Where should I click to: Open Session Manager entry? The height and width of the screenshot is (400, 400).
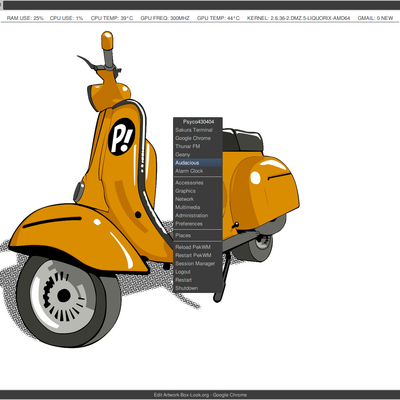tap(198, 264)
